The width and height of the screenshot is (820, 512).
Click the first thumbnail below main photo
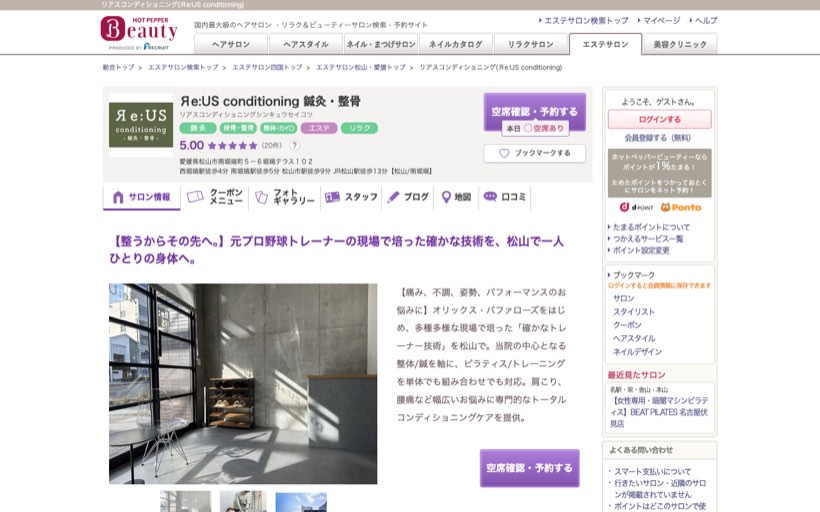(186, 502)
